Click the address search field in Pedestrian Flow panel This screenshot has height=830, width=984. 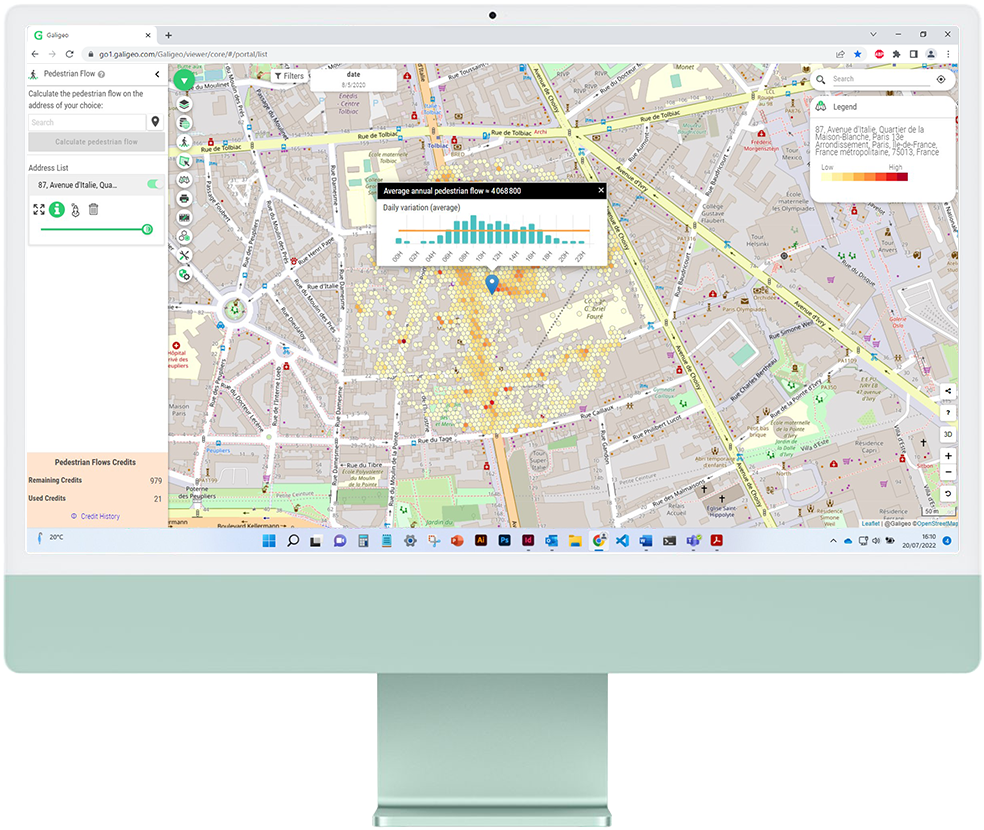coord(87,122)
